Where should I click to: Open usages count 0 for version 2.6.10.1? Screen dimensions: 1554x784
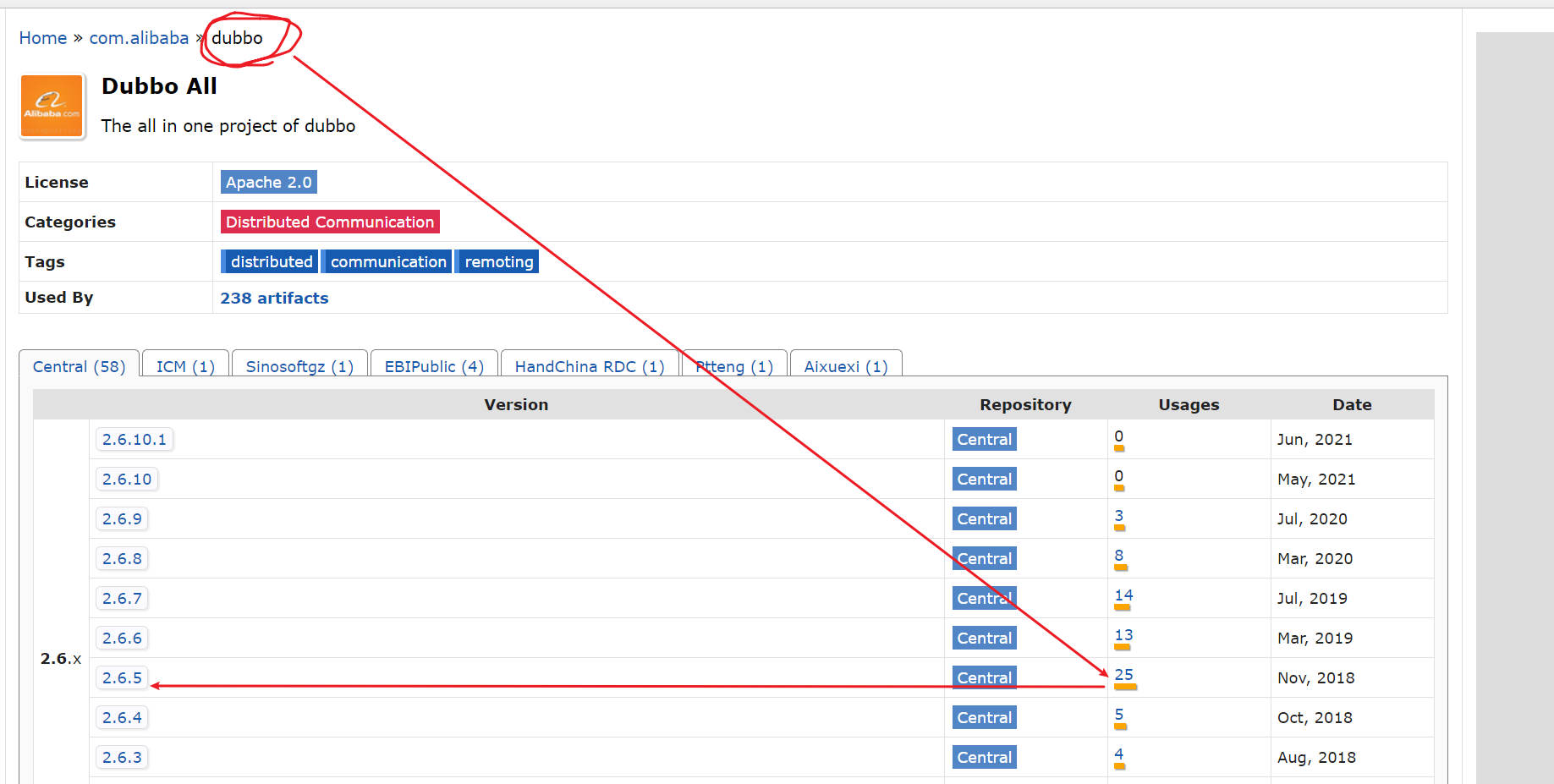pyautogui.click(x=1119, y=436)
